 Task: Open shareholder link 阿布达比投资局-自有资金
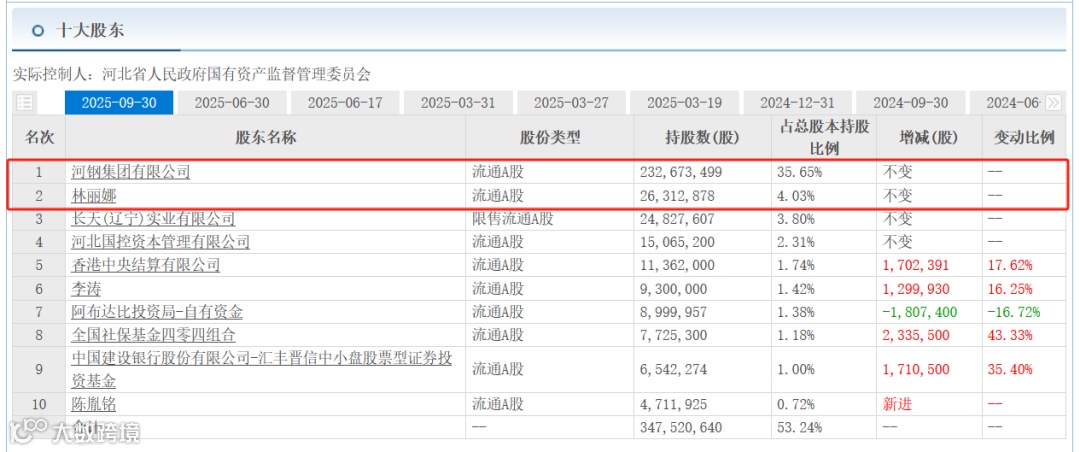point(157,312)
